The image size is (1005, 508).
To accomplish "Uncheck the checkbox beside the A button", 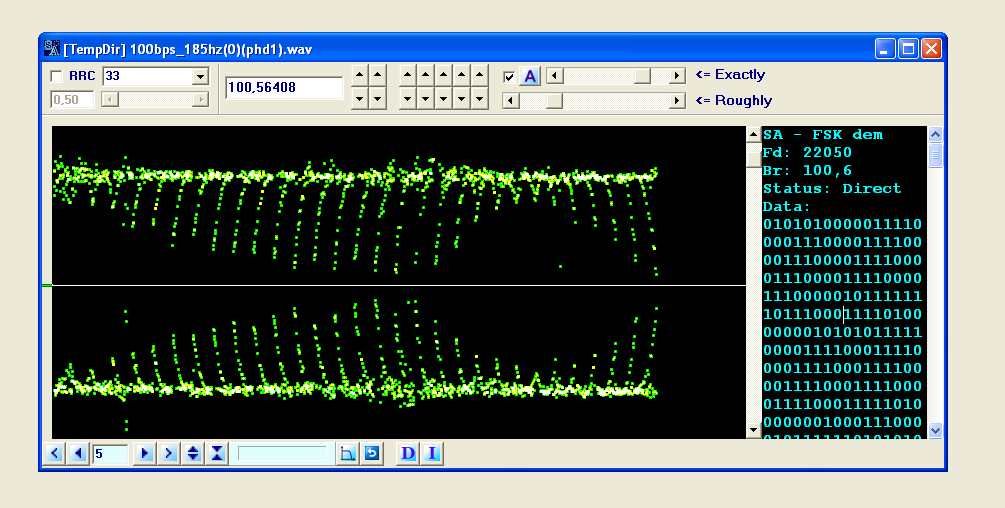I will tap(510, 77).
